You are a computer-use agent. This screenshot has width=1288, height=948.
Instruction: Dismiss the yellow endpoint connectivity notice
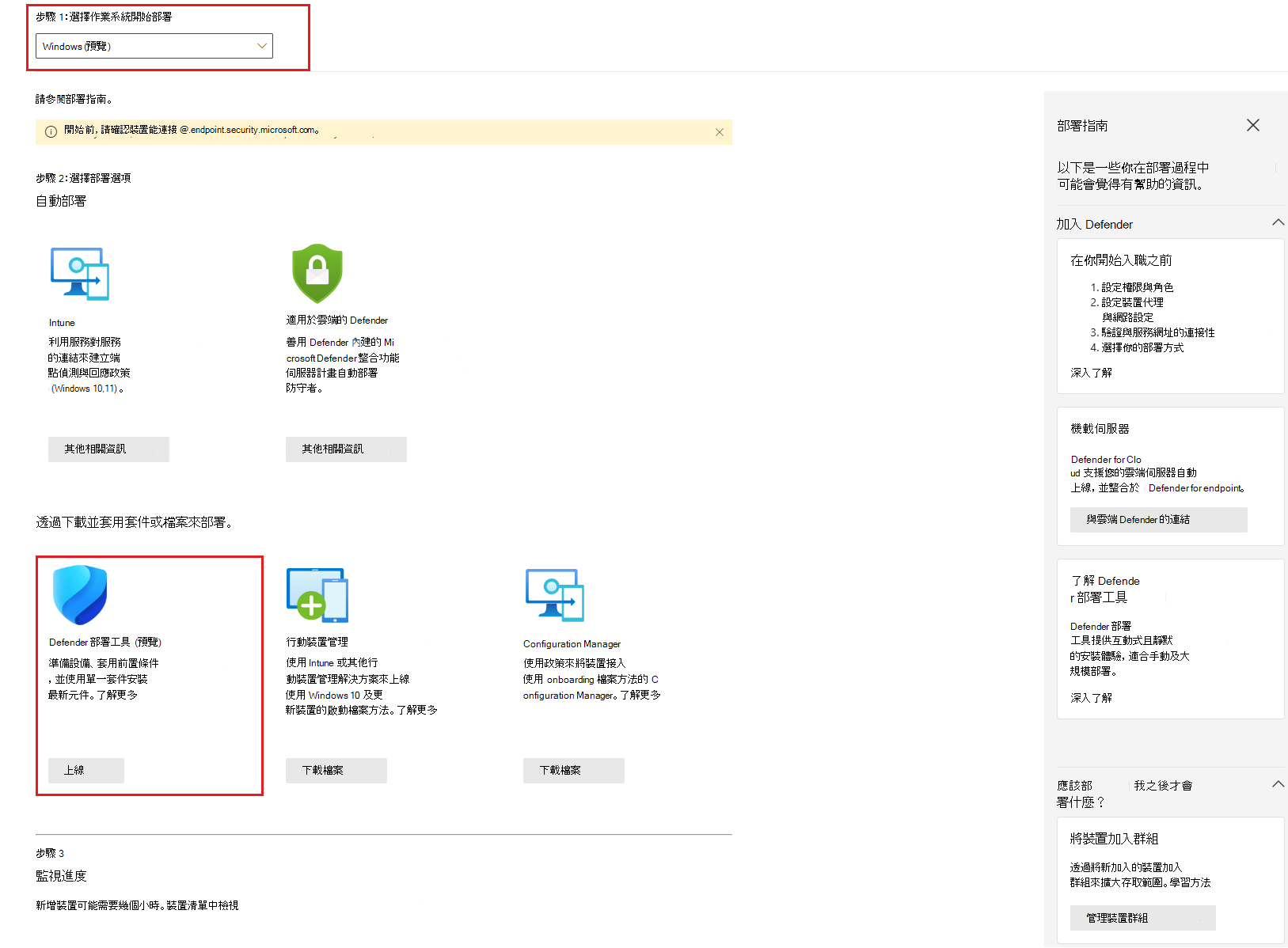pos(720,132)
